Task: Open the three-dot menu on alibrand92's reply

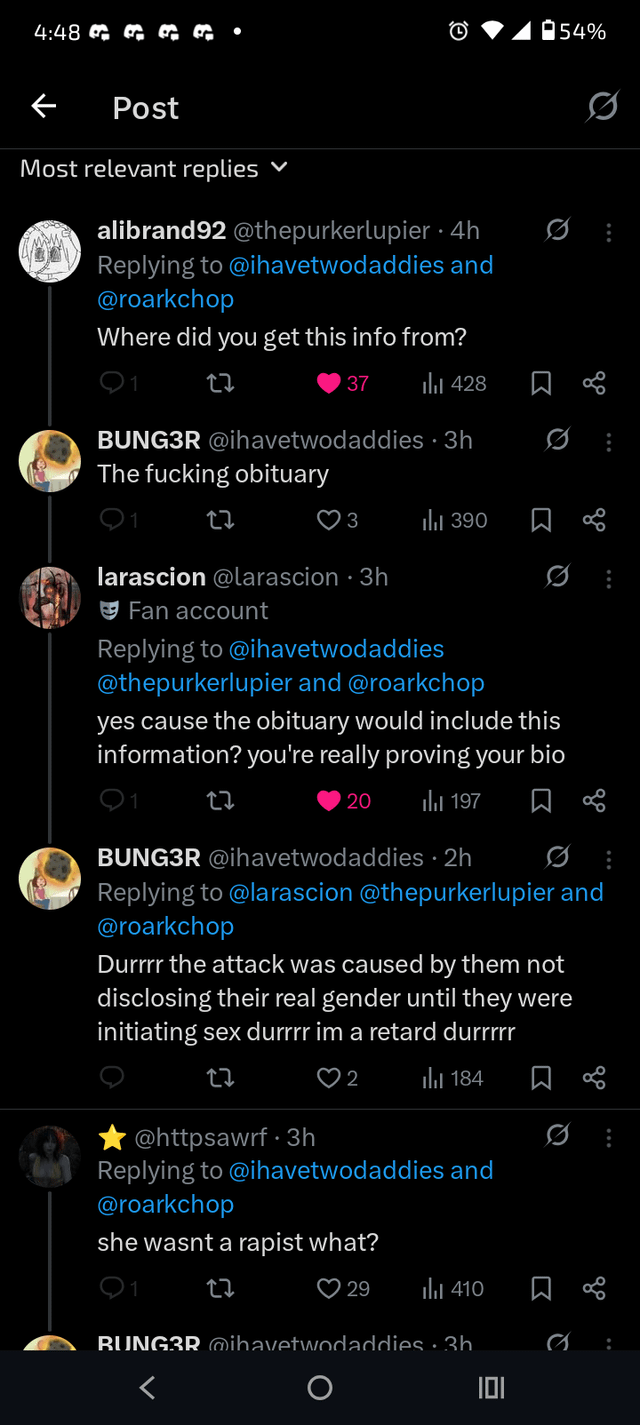Action: (609, 232)
